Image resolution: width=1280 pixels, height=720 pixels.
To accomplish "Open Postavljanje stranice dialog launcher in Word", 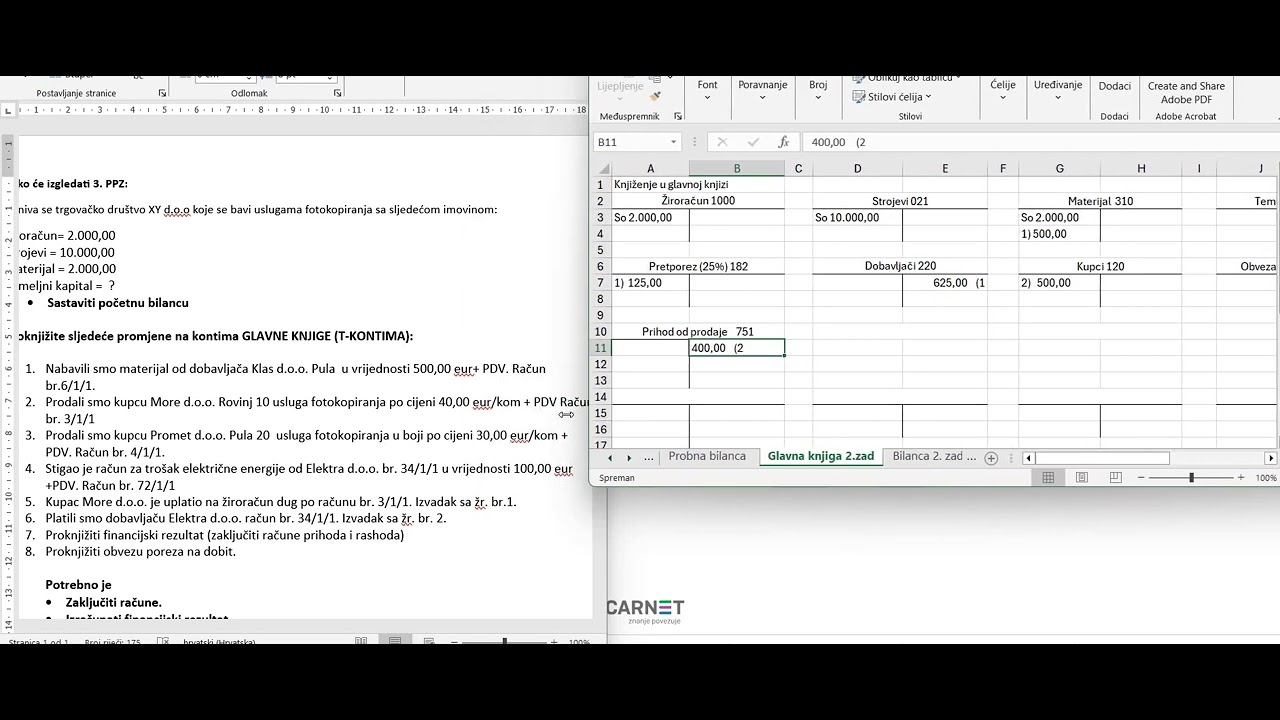I will (x=163, y=93).
